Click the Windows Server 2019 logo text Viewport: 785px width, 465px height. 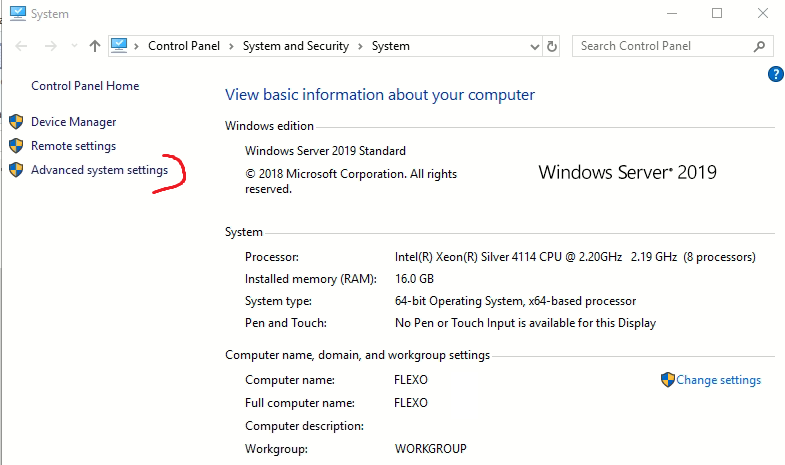pos(627,173)
